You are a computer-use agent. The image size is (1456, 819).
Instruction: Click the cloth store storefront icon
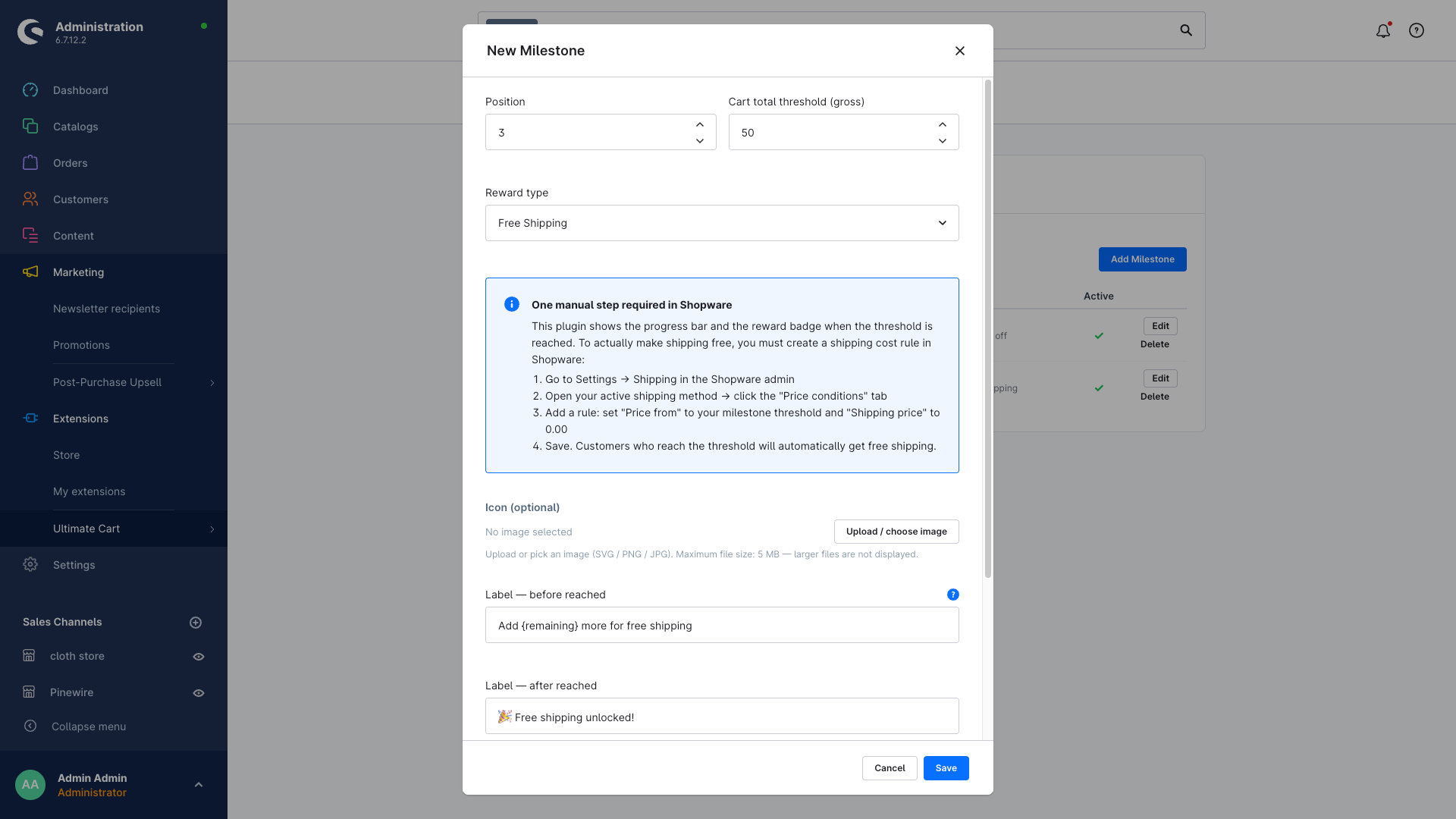29,656
